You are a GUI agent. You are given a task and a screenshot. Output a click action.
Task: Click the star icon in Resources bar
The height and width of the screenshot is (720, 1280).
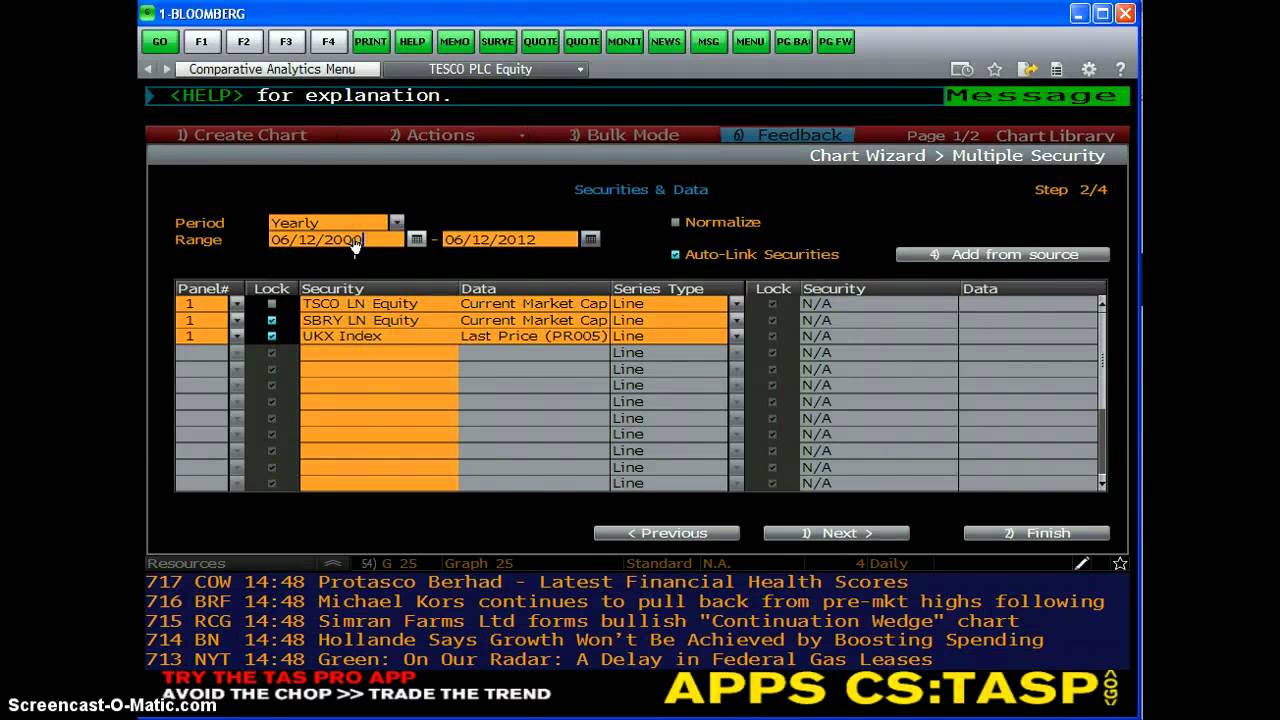point(1120,564)
